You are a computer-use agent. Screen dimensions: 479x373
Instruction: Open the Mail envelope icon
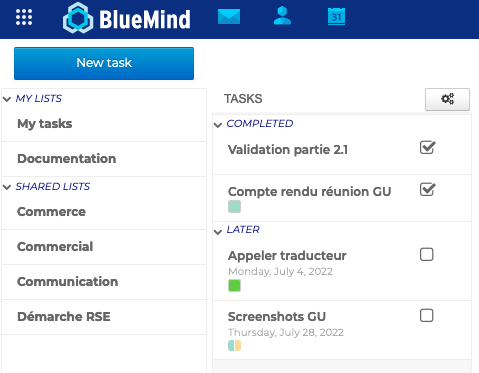click(x=229, y=17)
